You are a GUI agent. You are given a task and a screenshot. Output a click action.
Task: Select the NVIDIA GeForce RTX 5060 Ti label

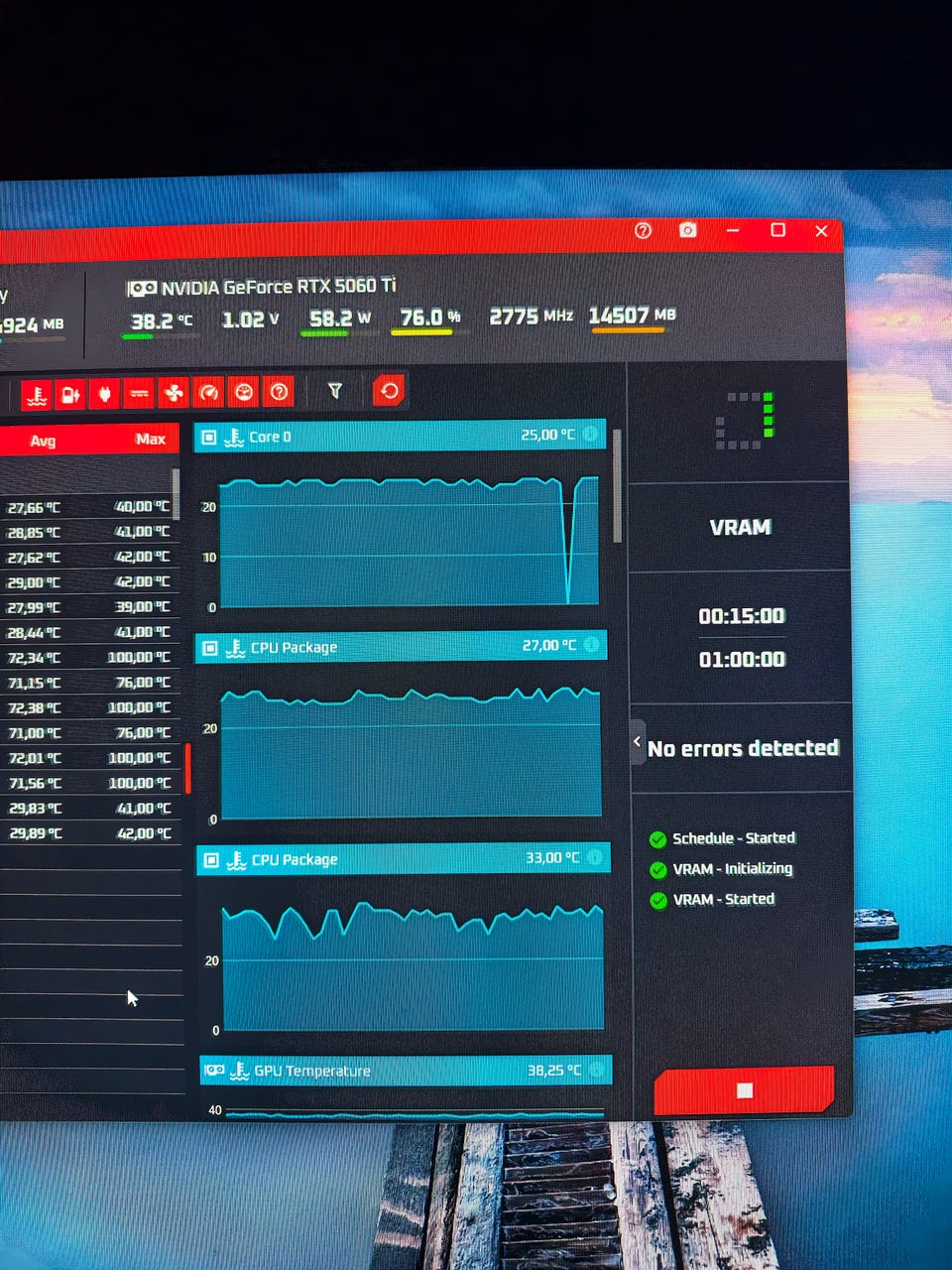pos(279,287)
